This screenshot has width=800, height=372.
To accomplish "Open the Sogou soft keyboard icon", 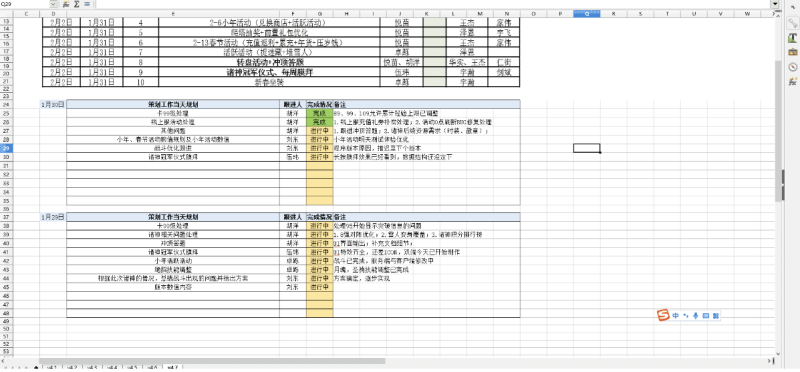I will pyautogui.click(x=706, y=316).
